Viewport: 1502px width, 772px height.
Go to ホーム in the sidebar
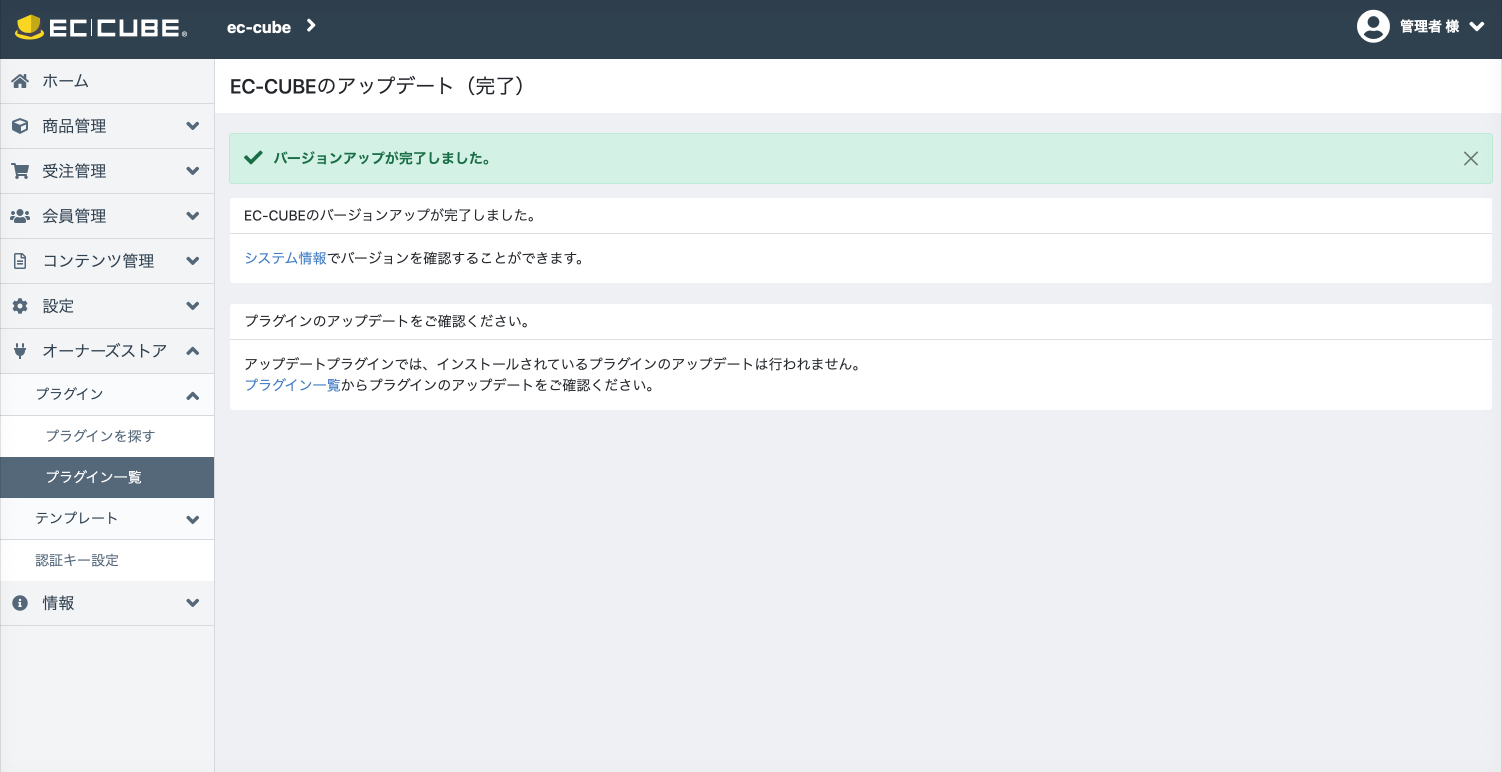tap(65, 81)
